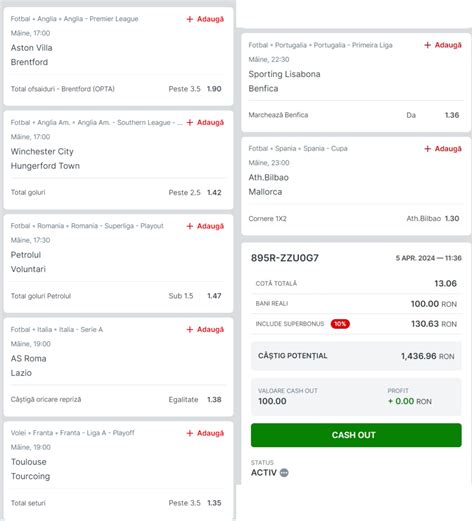Click the ACTIV status info icon

tap(284, 473)
